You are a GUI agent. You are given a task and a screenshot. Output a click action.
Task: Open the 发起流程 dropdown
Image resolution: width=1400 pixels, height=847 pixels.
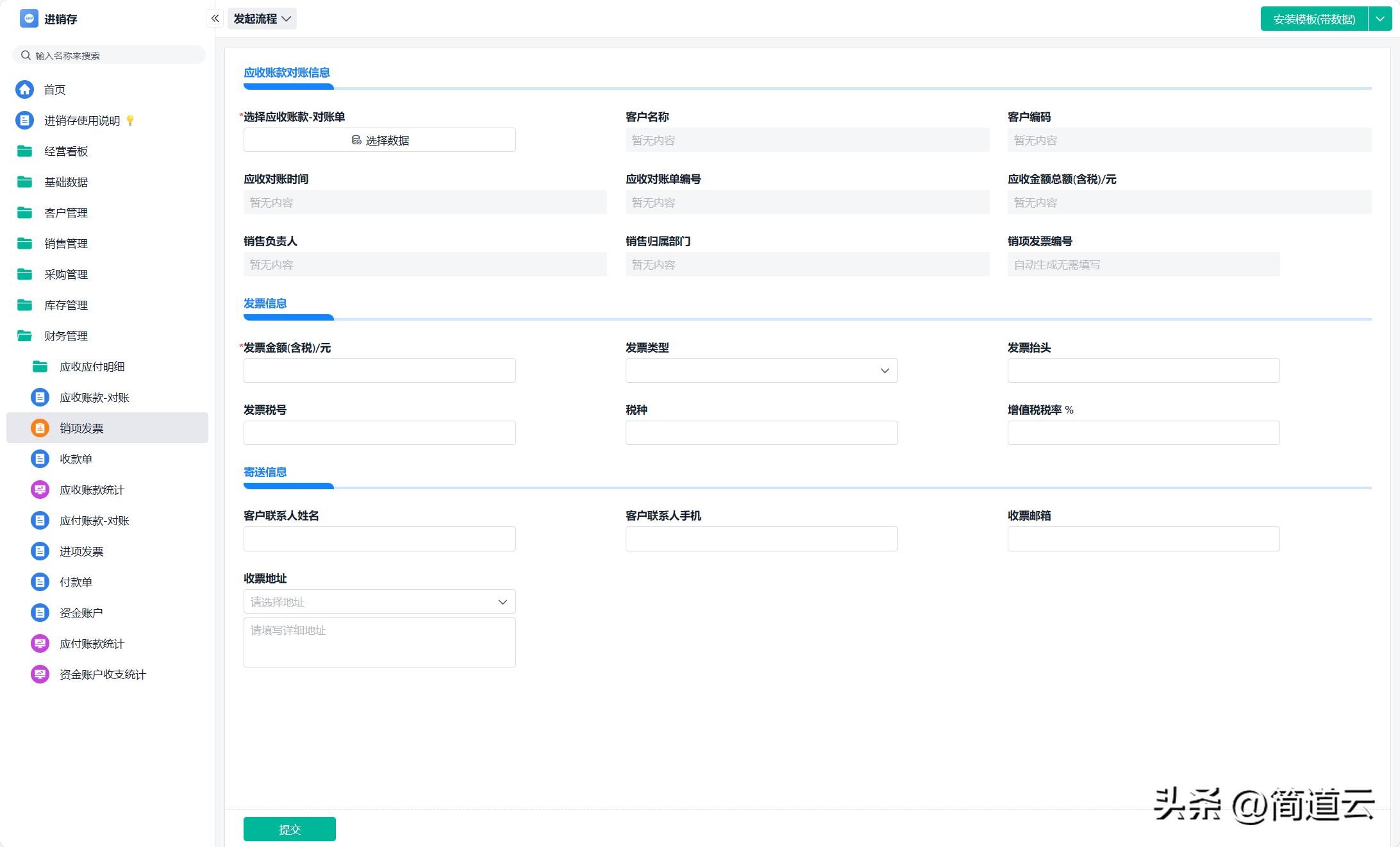[262, 19]
